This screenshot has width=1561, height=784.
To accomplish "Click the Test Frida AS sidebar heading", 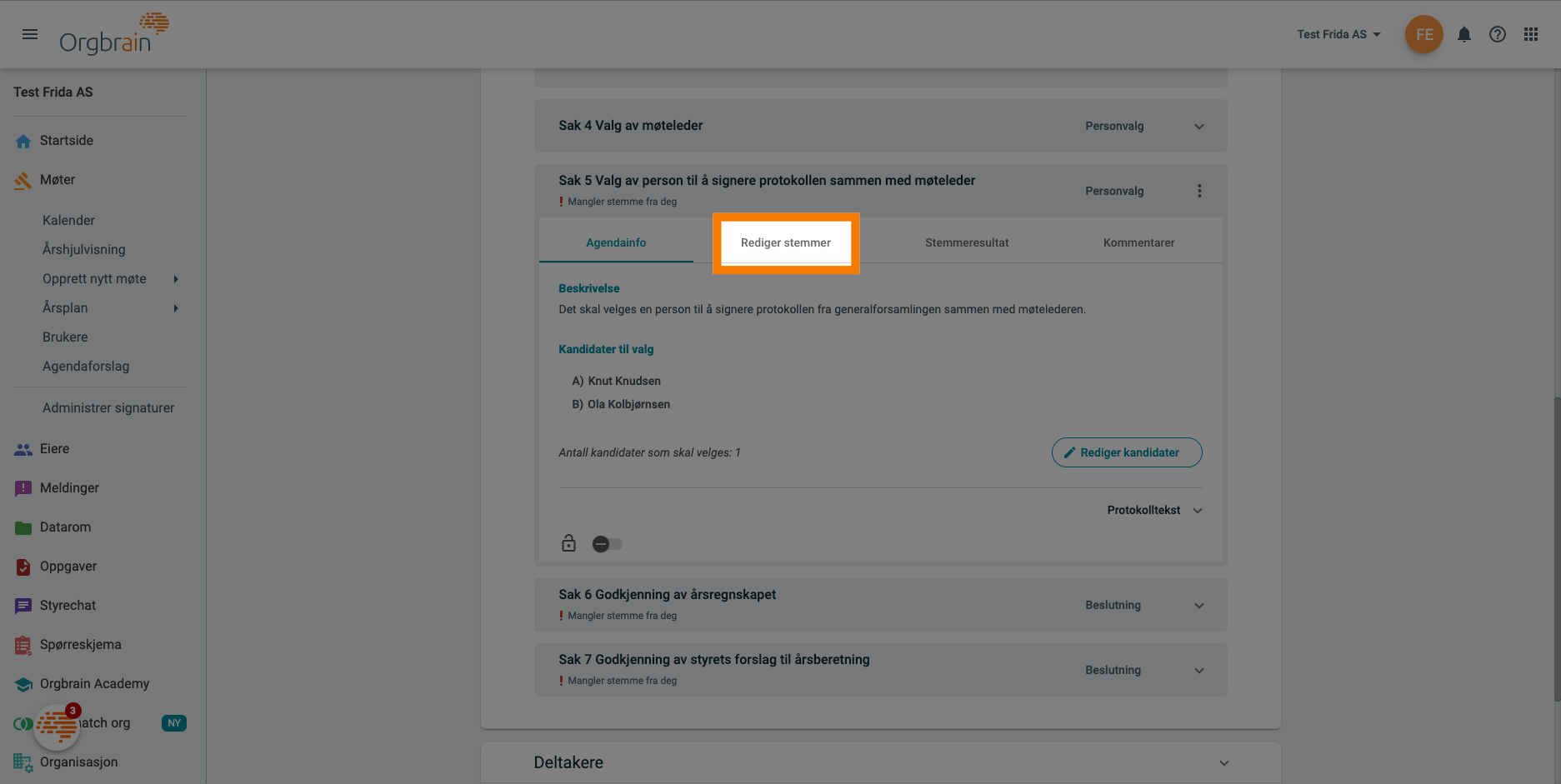I will (53, 92).
